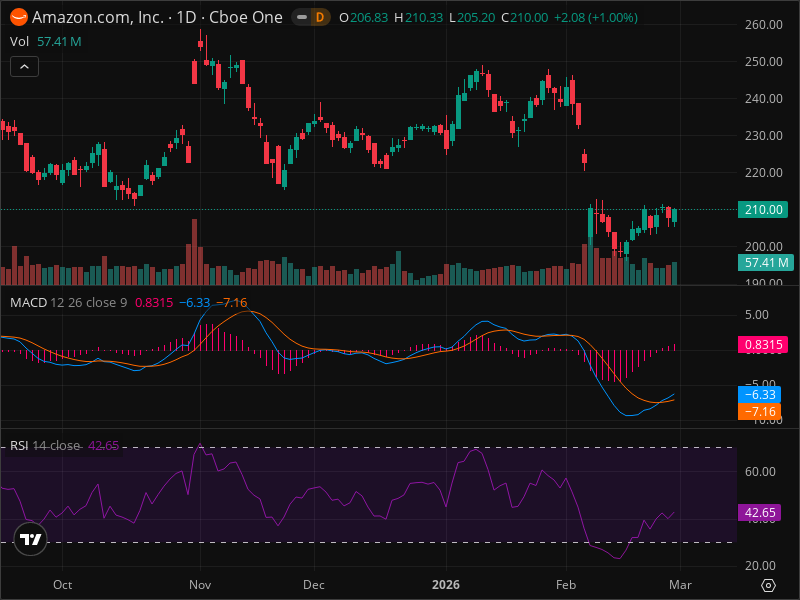Screen dimensions: 800x600
Task: Click the Open value O206.83
Action: (363, 18)
